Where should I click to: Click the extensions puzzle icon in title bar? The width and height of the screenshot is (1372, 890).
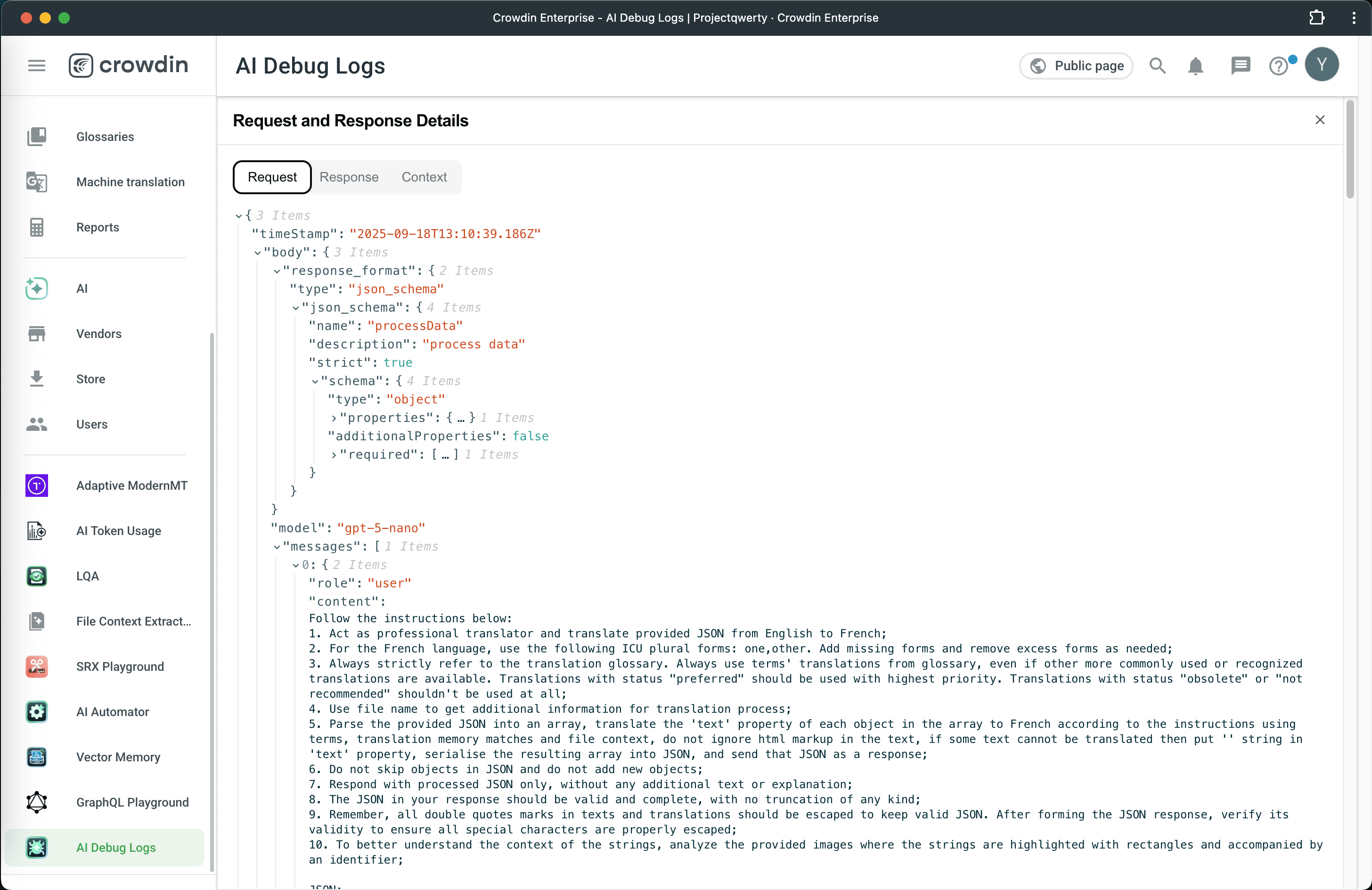point(1317,17)
